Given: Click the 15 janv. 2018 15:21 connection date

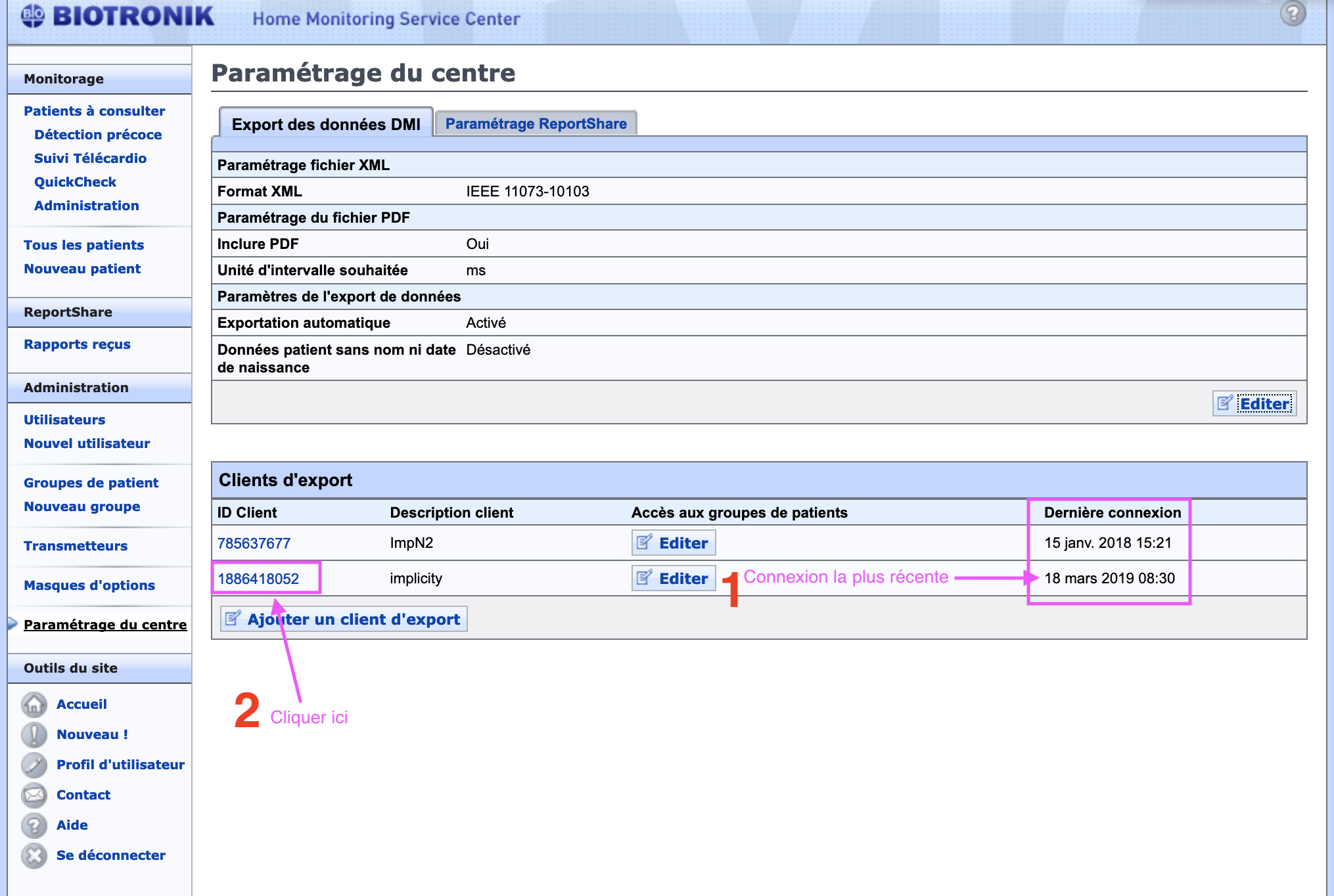Looking at the screenshot, I should 1108,543.
